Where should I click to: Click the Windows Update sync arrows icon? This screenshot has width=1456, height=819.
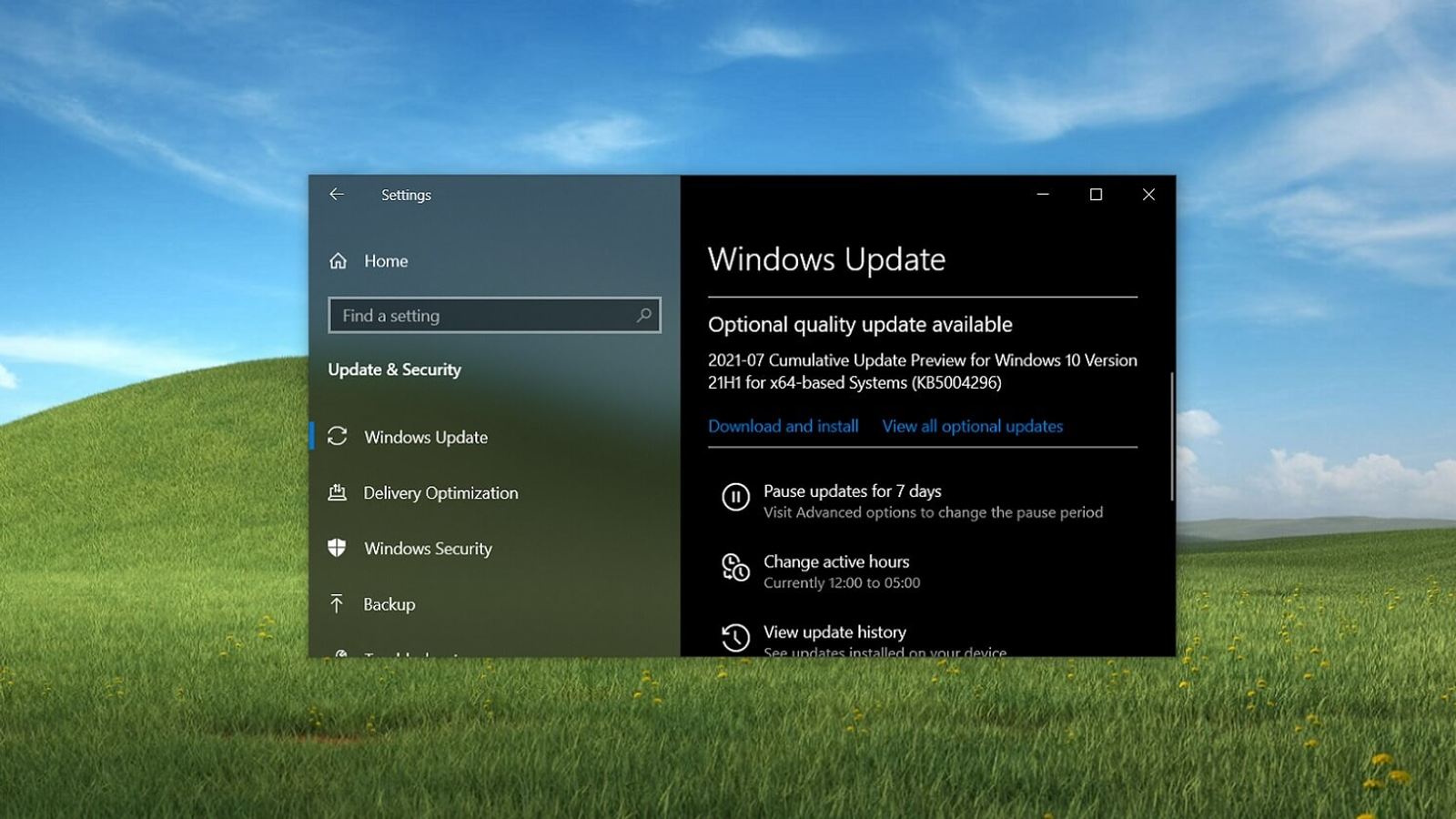338,437
